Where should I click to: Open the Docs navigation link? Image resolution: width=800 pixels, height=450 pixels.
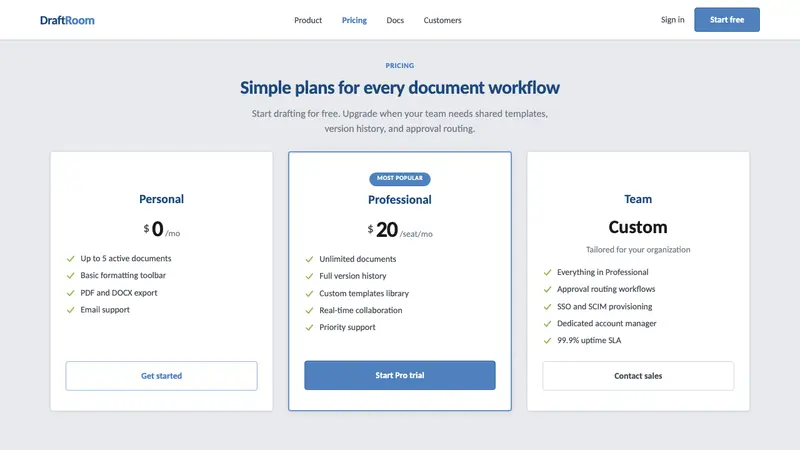(395, 20)
